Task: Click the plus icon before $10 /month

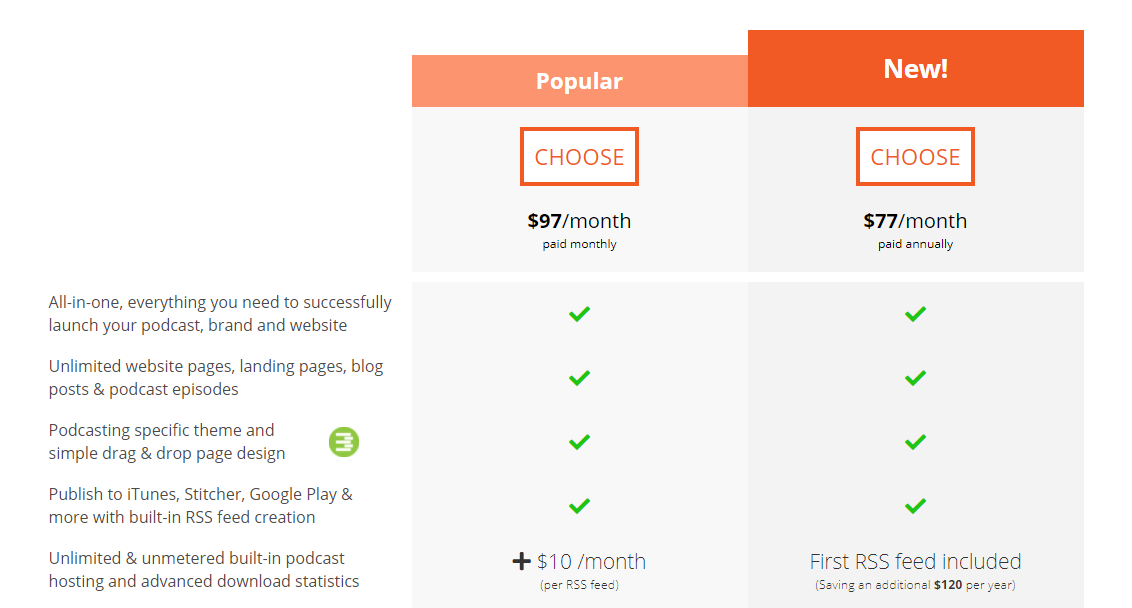Action: [520, 561]
